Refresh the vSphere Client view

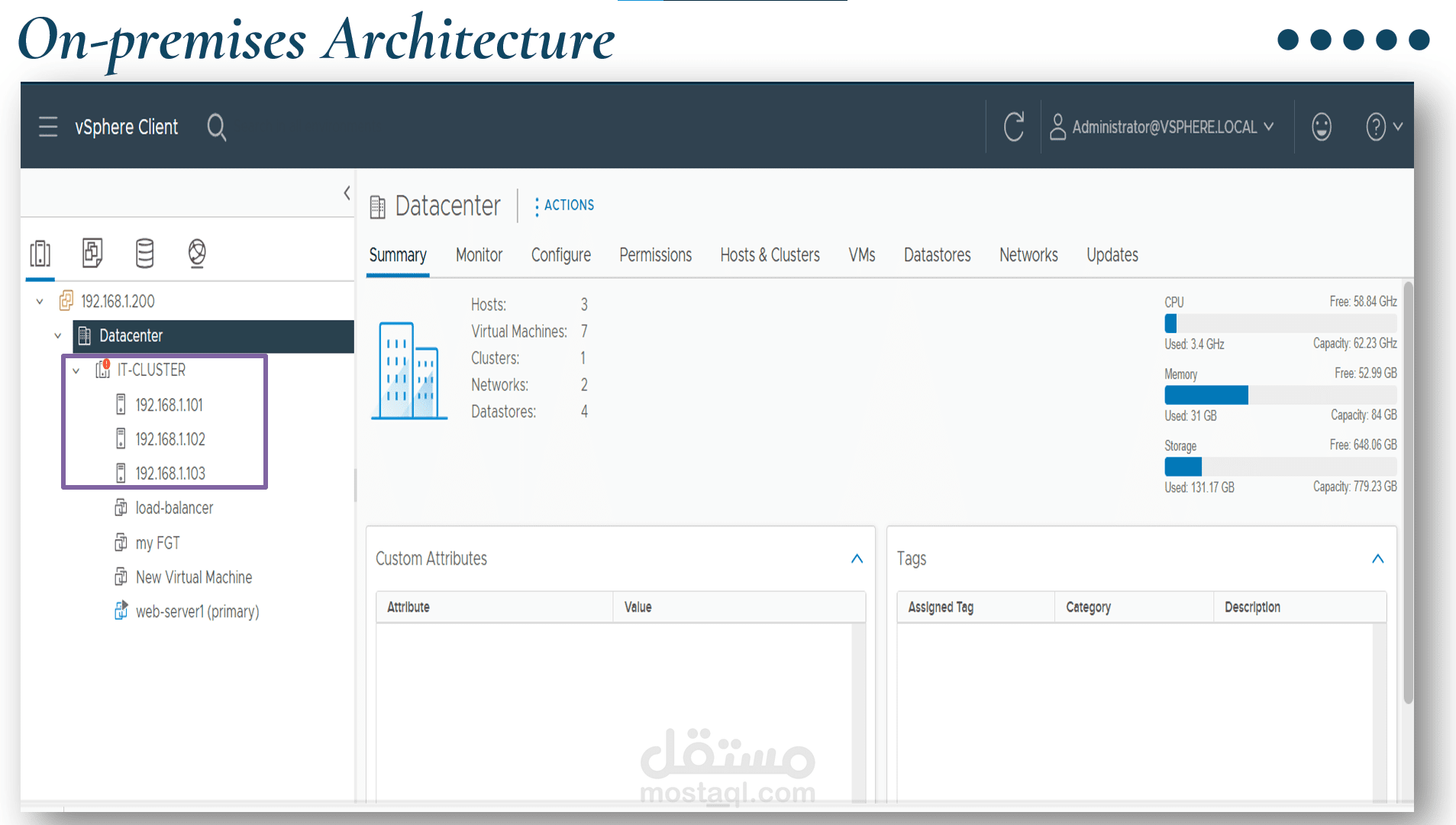click(x=1014, y=127)
